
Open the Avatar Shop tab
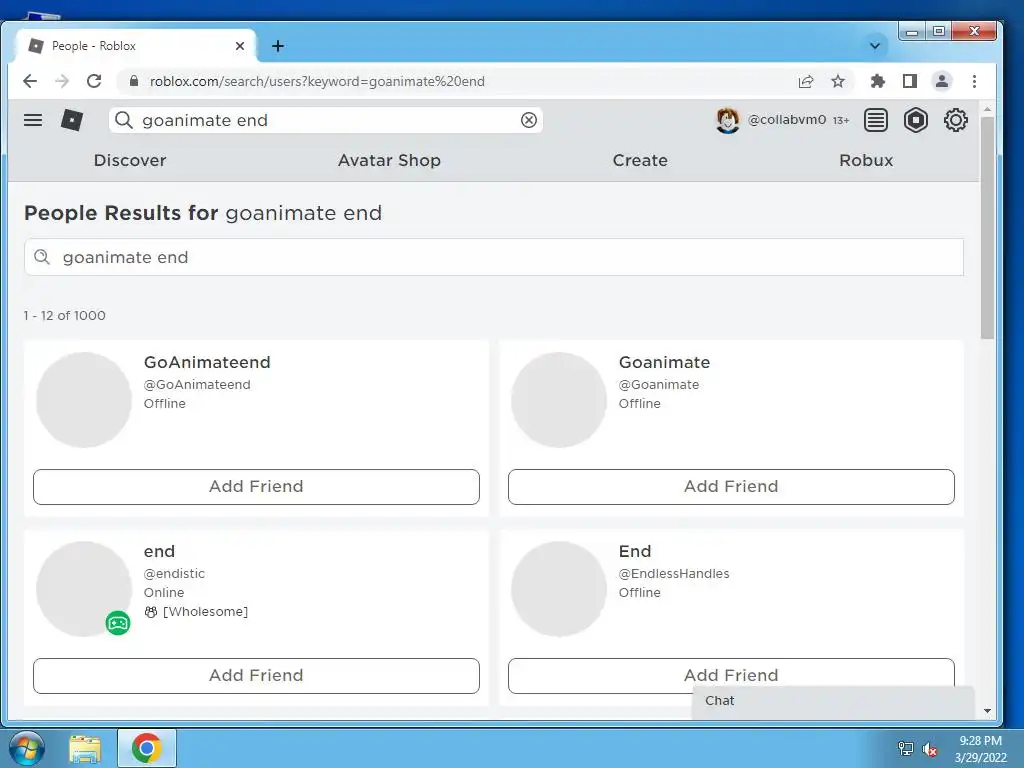pyautogui.click(x=389, y=161)
